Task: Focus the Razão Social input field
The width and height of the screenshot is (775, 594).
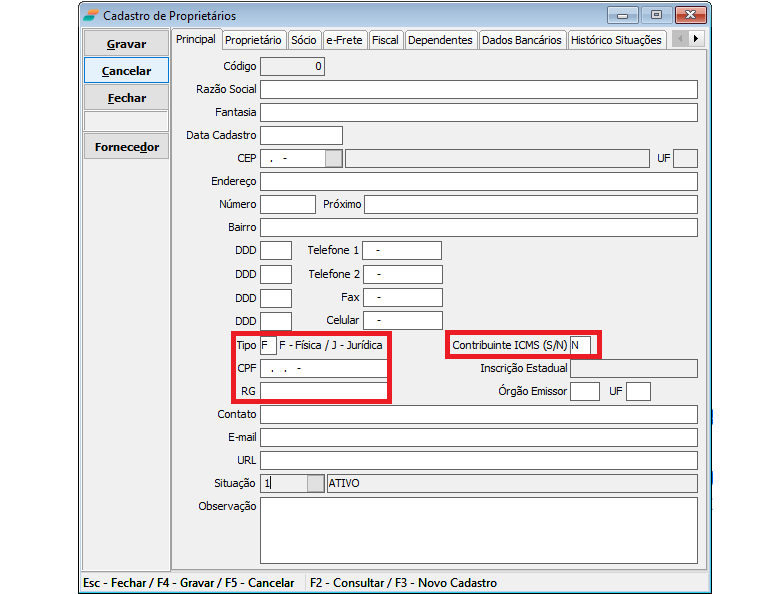Action: 478,90
